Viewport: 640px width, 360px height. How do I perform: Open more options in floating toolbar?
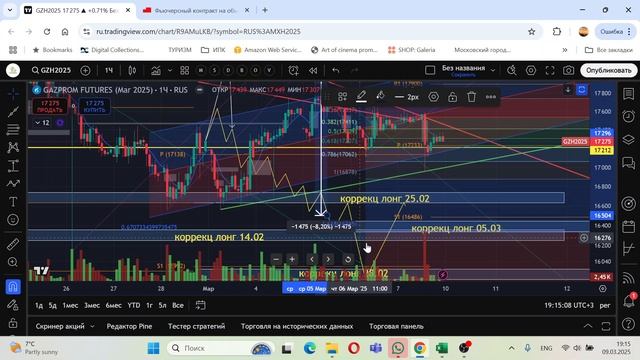coord(491,97)
